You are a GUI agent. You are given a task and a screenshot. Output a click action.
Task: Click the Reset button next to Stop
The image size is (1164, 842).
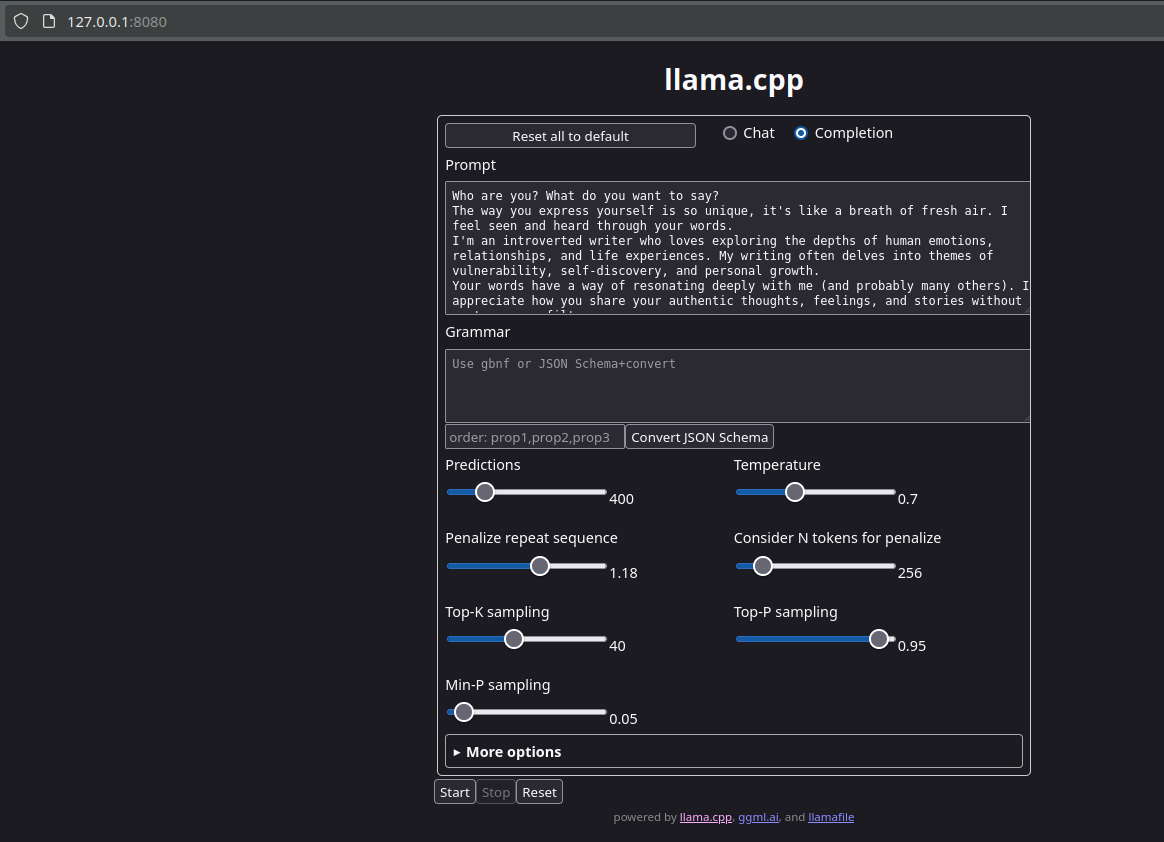539,792
